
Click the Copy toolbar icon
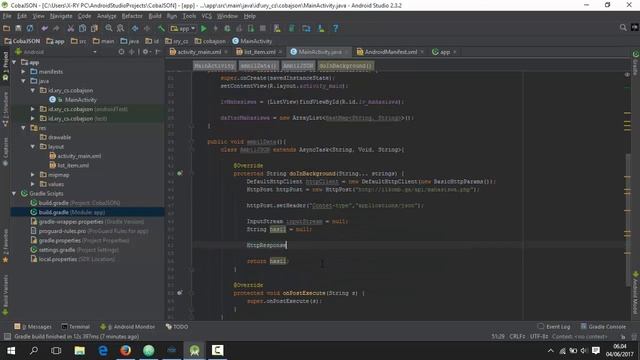[x=82, y=29]
